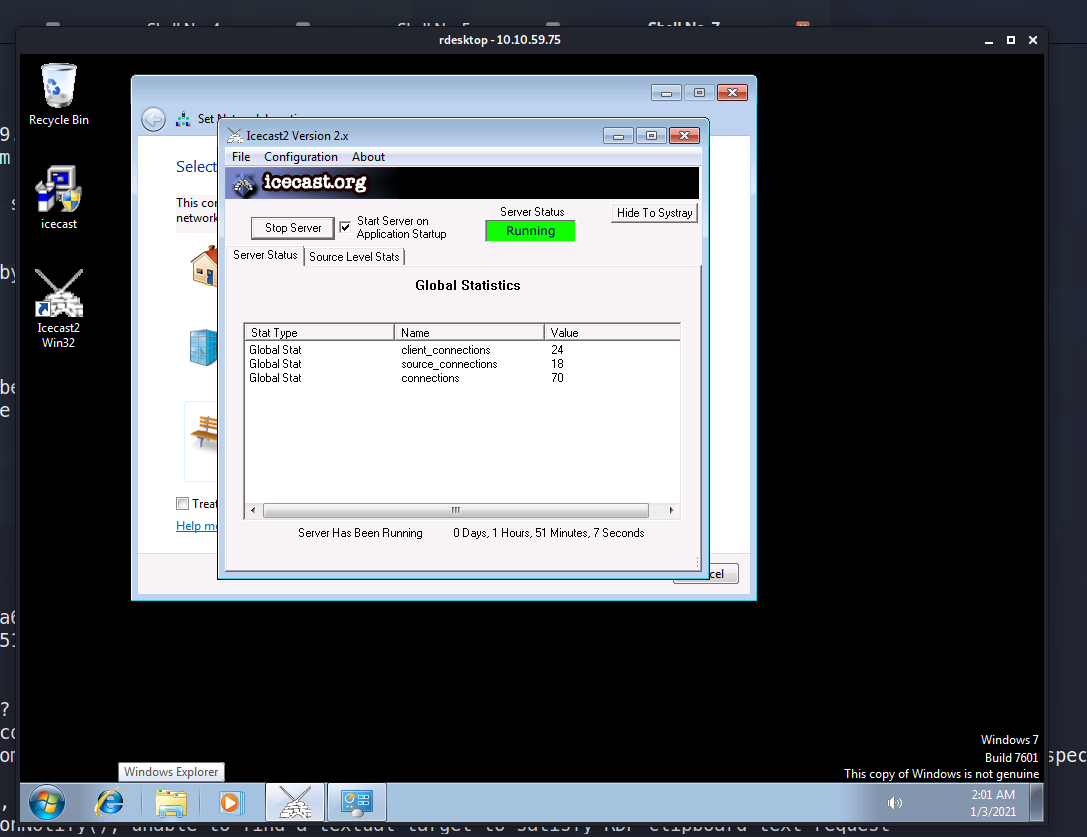This screenshot has height=837, width=1087.
Task: Click the green Running status indicator
Action: [530, 231]
